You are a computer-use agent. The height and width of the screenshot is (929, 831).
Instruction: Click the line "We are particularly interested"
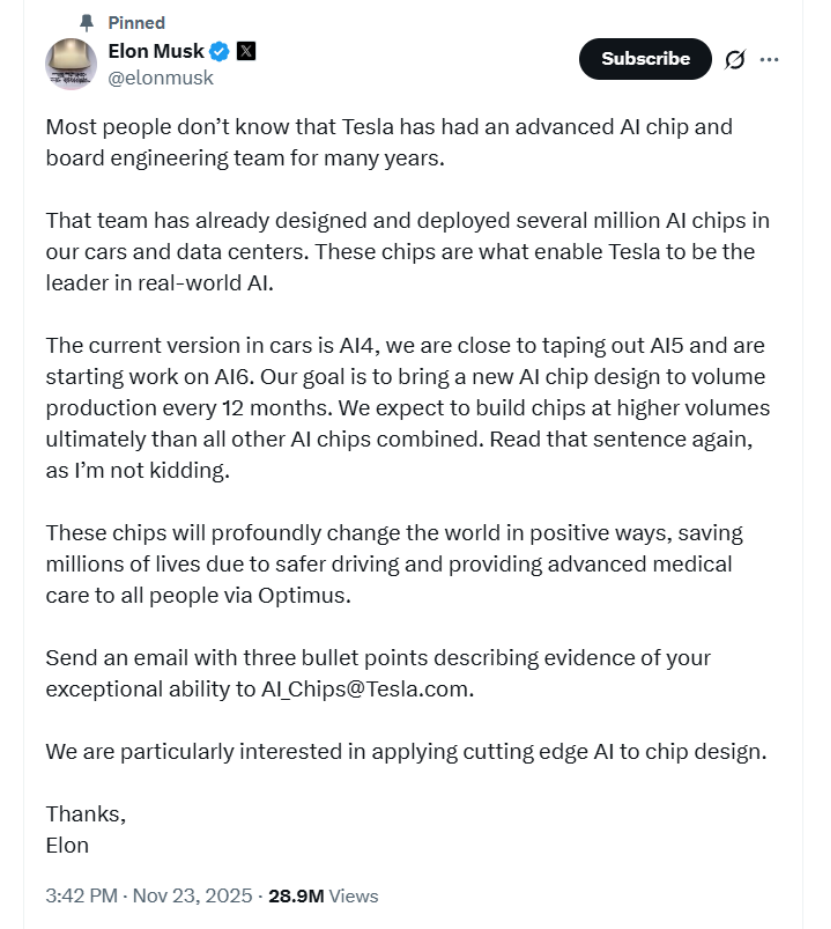[406, 752]
